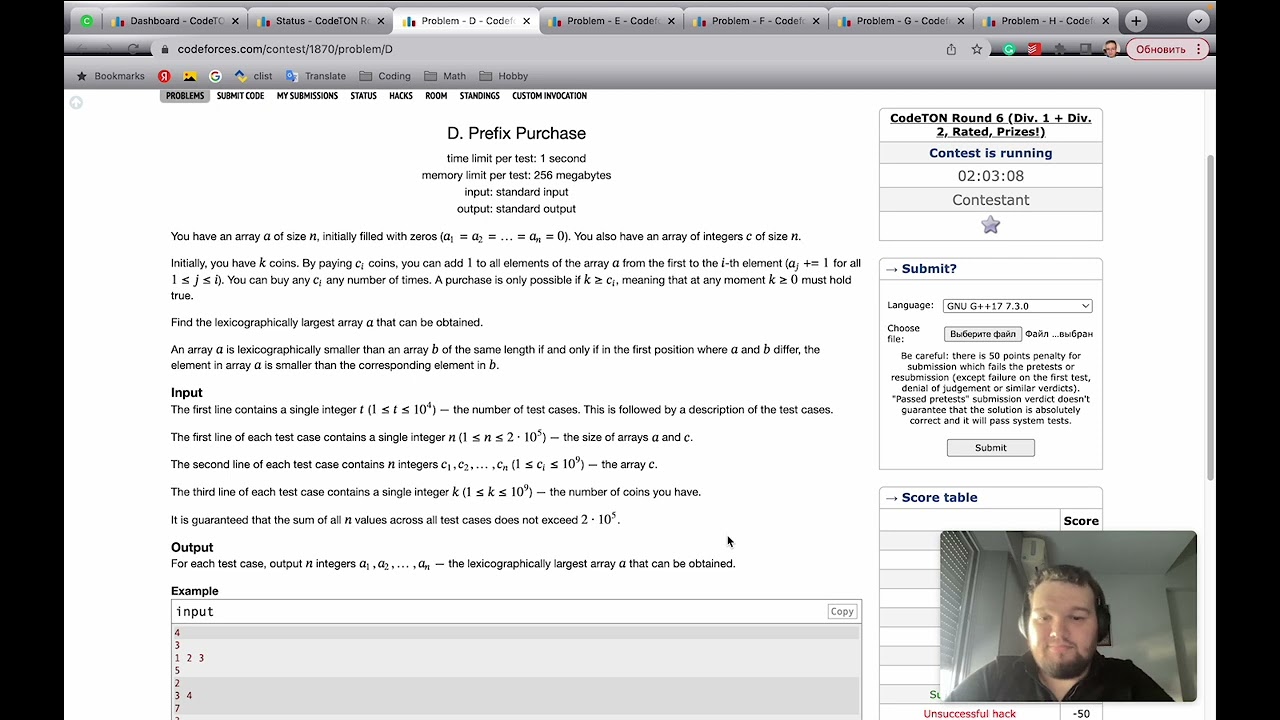The width and height of the screenshot is (1280, 720).
Task: Click the reload page icon
Action: tap(134, 49)
